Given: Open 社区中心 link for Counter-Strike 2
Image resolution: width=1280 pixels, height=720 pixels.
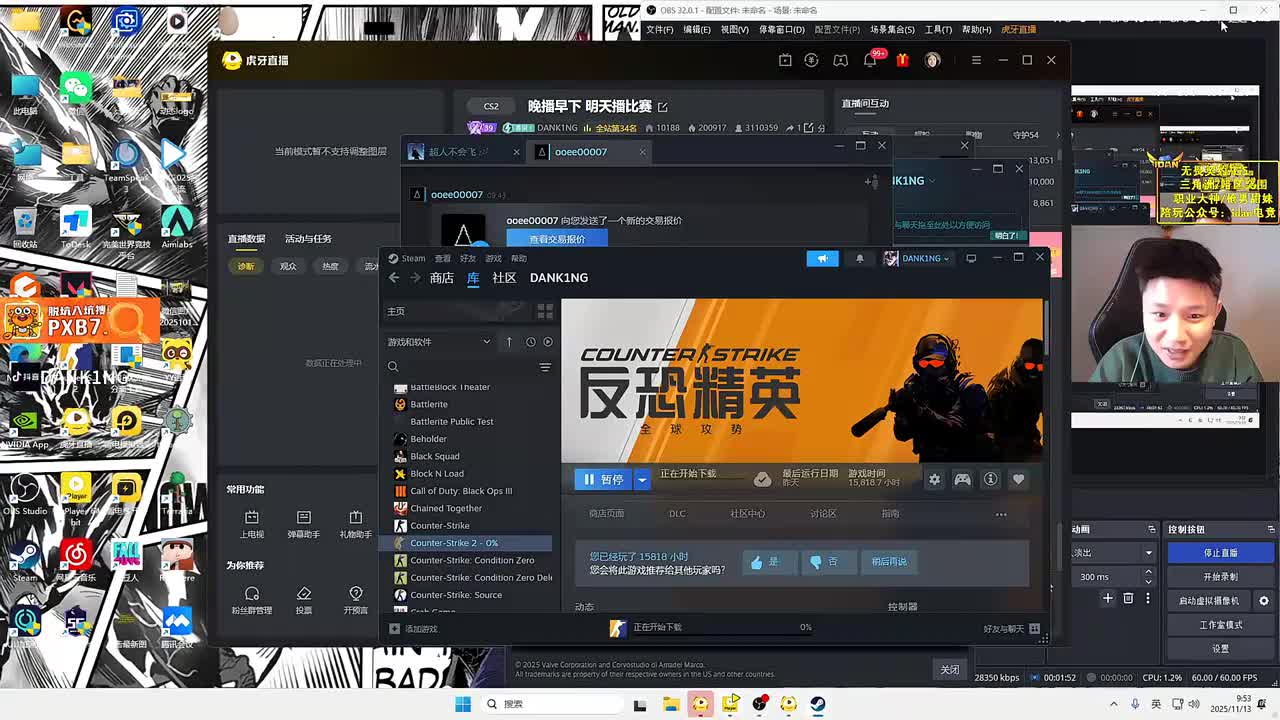Looking at the screenshot, I should [x=747, y=514].
